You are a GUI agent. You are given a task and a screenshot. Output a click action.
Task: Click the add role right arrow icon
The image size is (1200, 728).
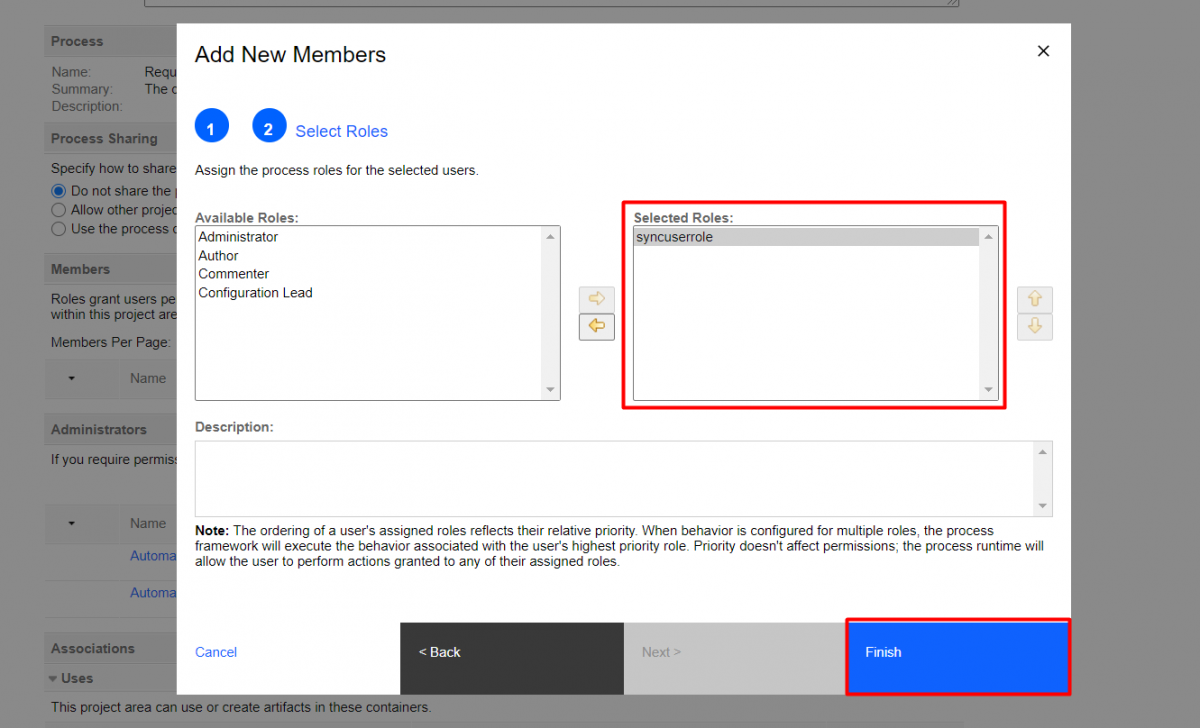596,299
